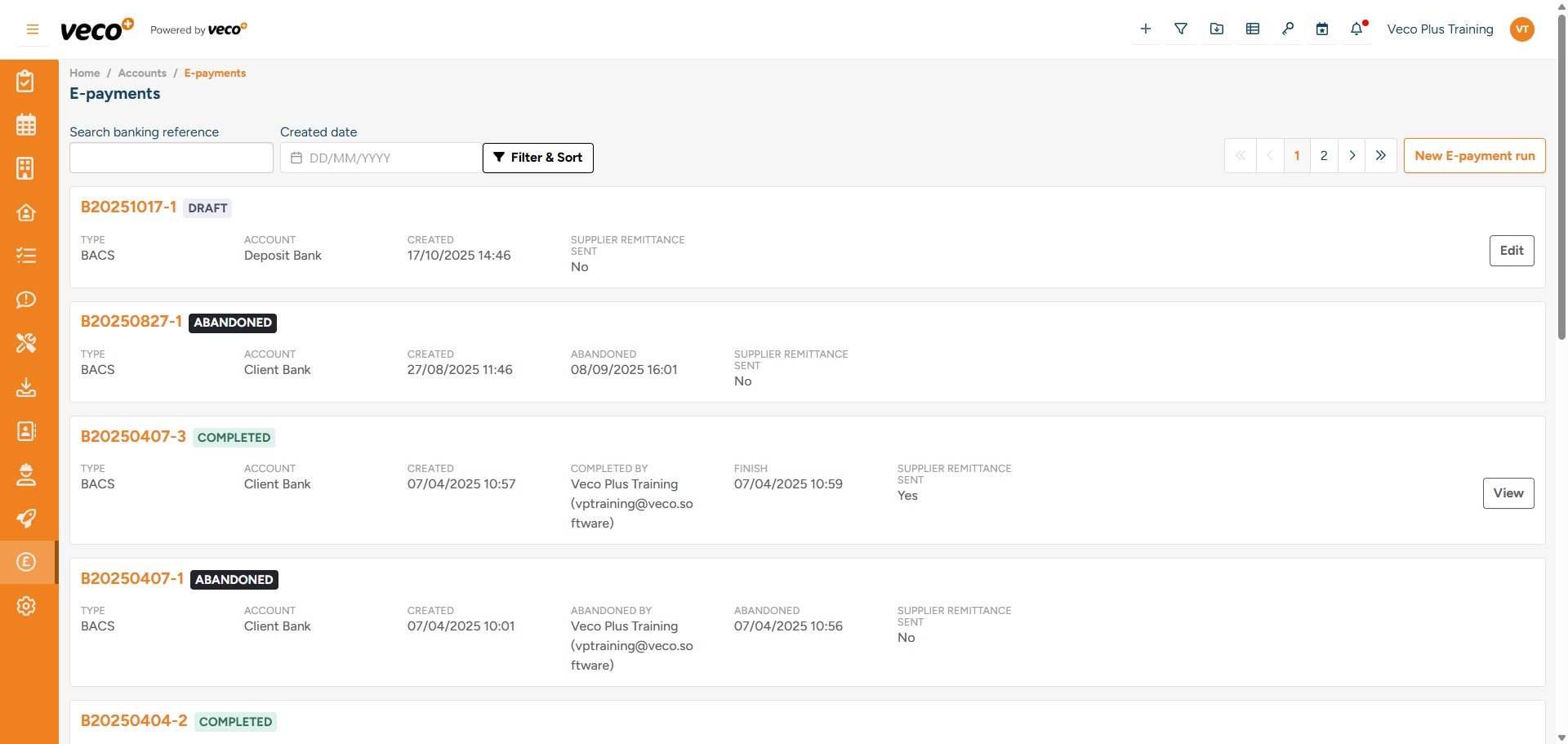Select the calendar icon in the sidebar

point(26,124)
